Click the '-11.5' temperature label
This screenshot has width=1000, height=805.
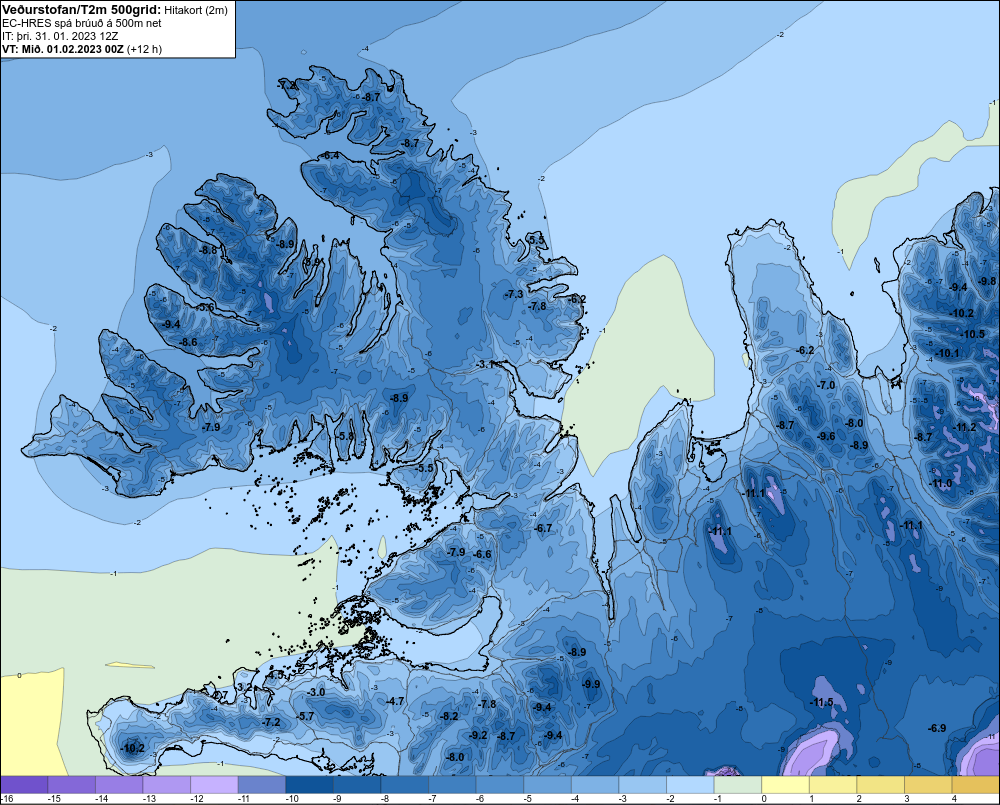point(822,702)
